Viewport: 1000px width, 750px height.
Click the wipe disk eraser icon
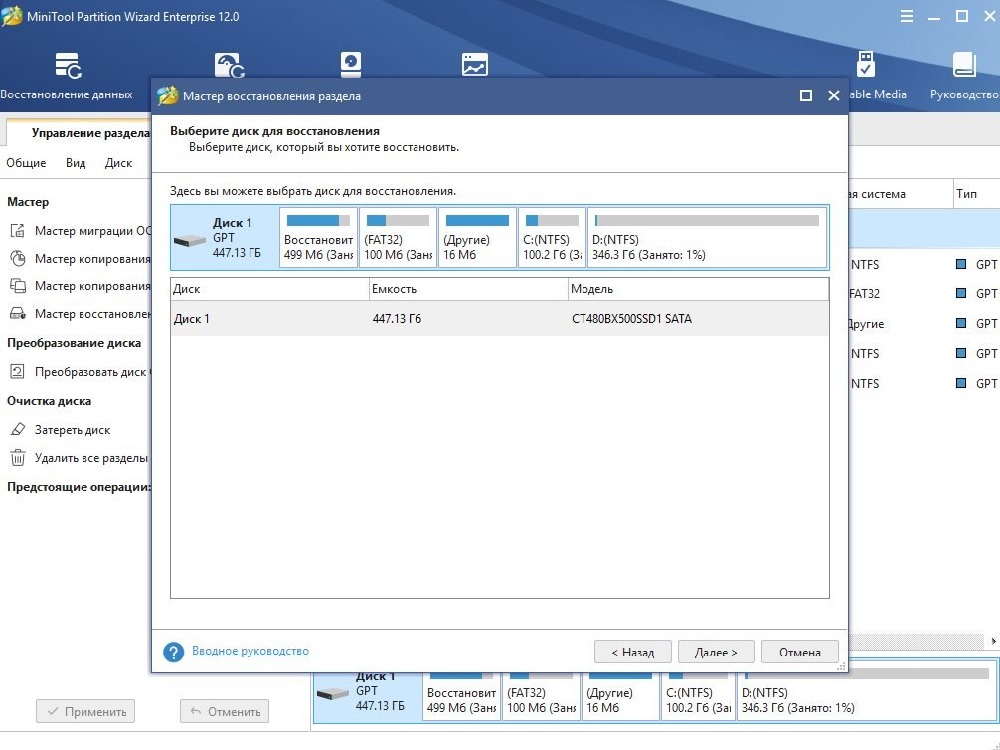click(18, 429)
